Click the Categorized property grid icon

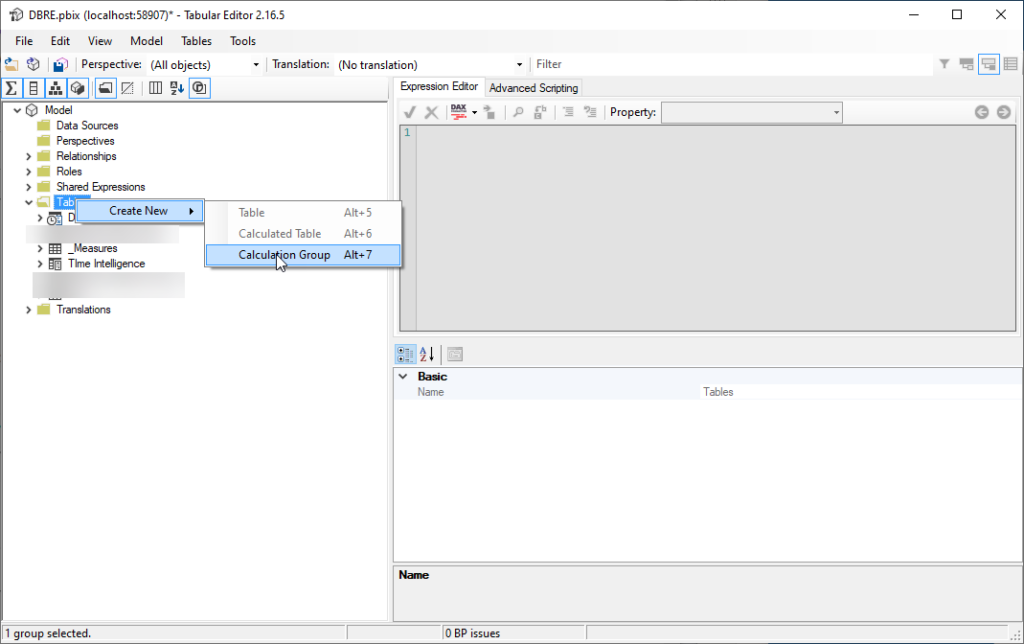tap(405, 354)
